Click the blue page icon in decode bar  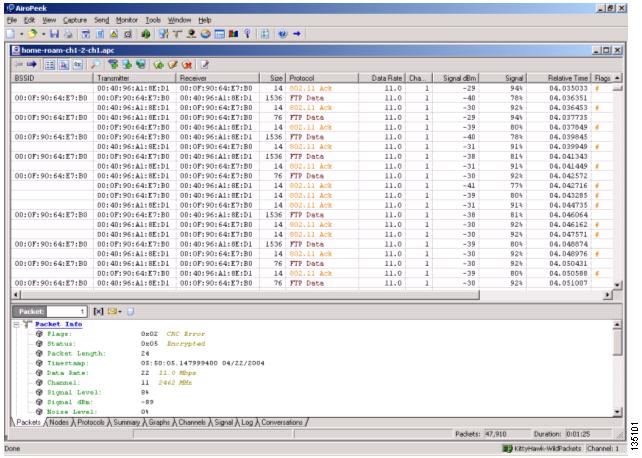(130, 311)
